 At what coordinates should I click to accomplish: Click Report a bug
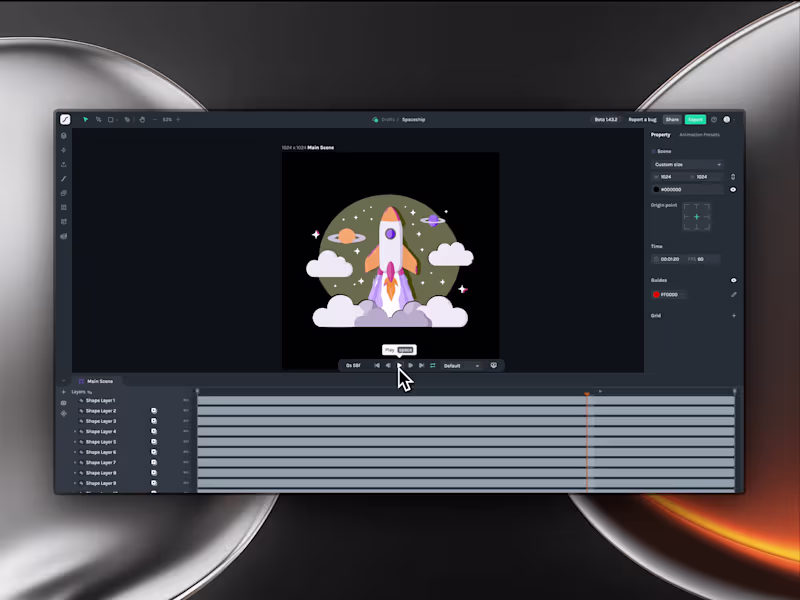click(x=642, y=119)
